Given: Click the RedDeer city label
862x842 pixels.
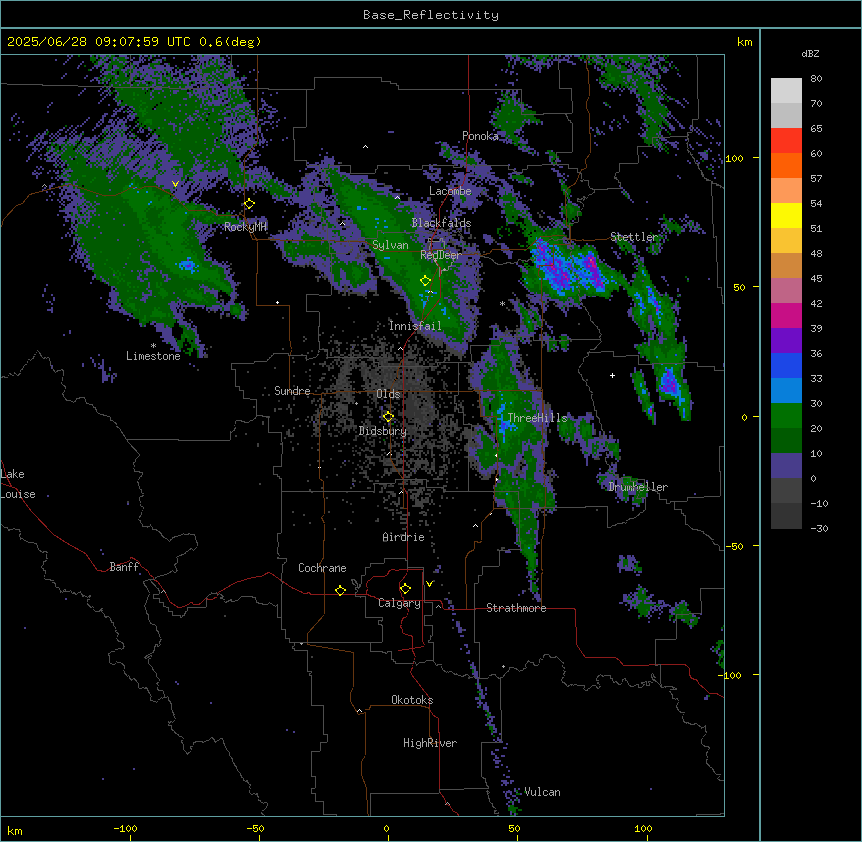Looking at the screenshot, I should (x=441, y=255).
